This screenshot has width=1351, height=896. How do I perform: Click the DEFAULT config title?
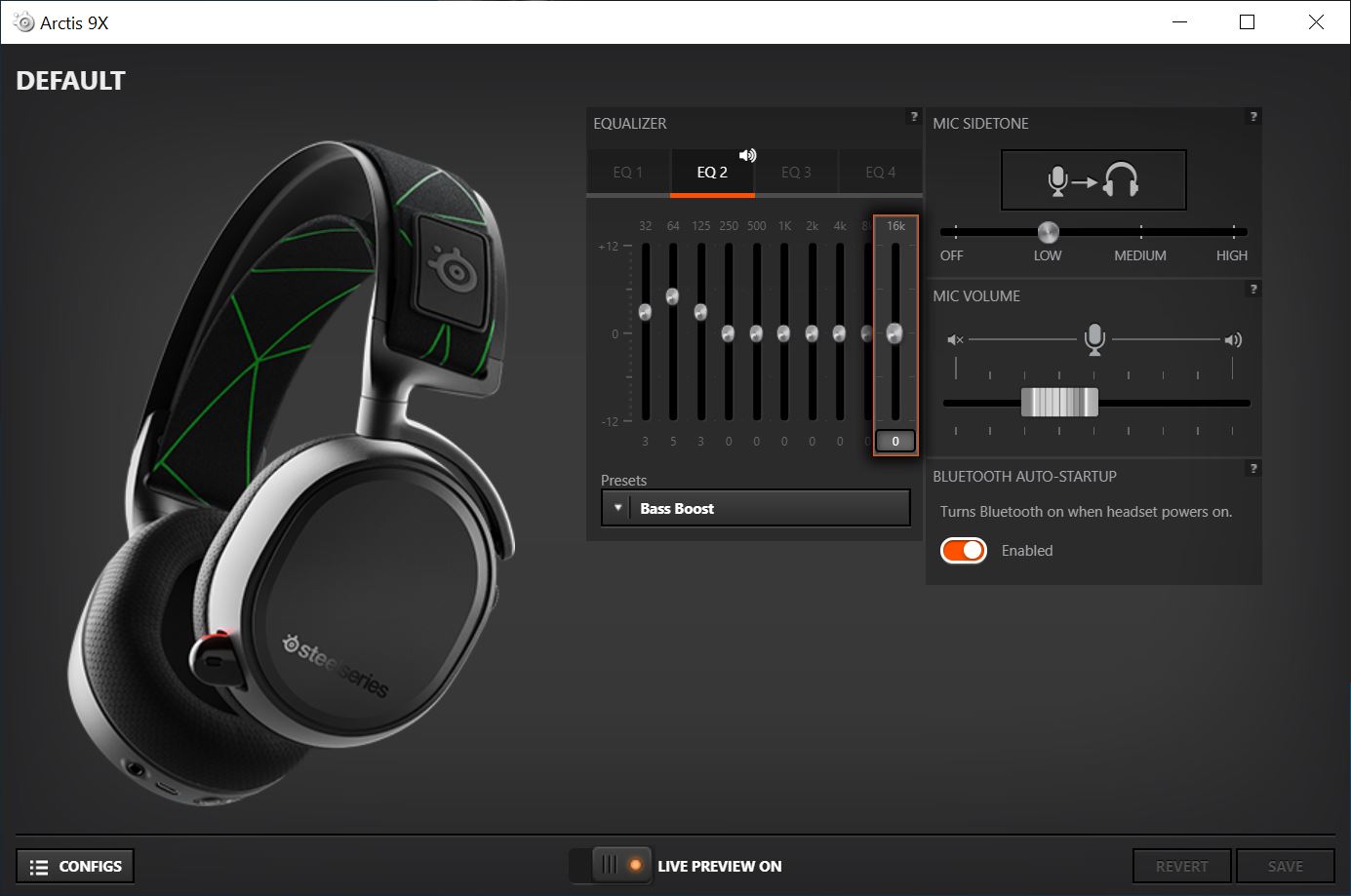[x=70, y=81]
